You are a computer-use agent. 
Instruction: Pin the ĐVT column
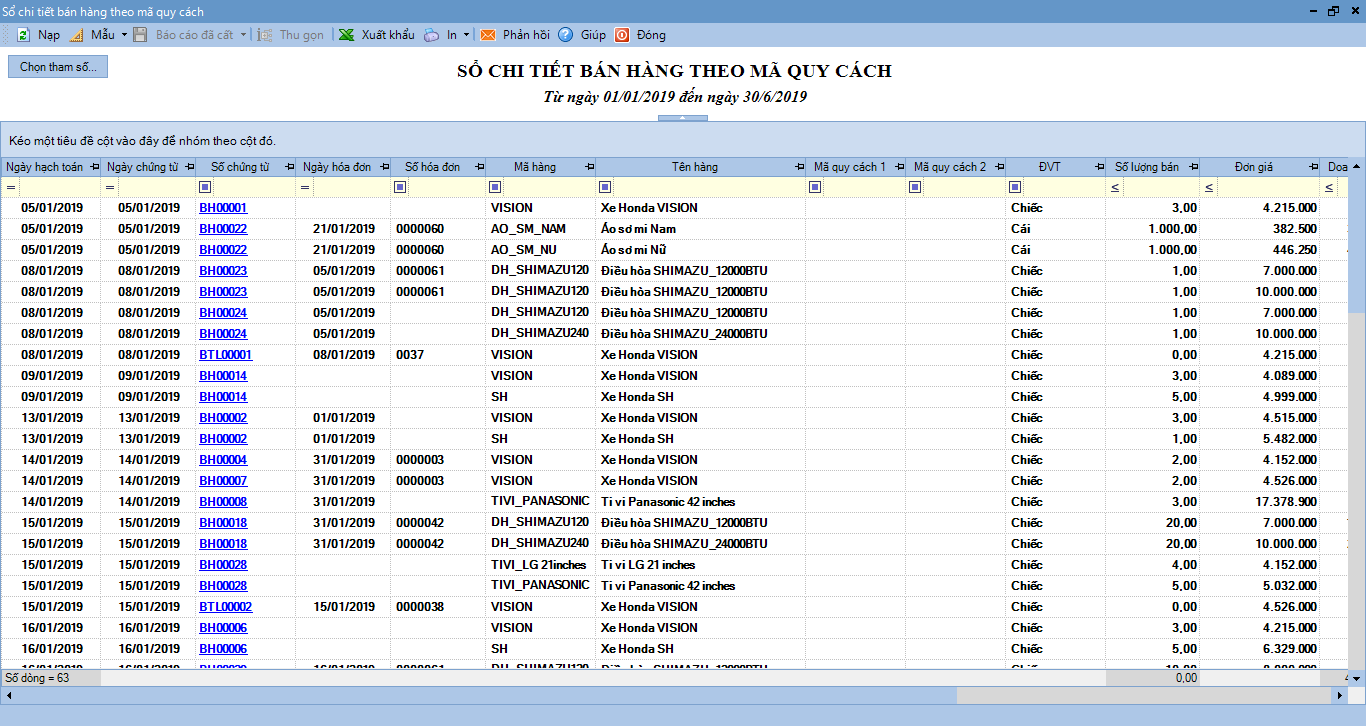point(1098,167)
